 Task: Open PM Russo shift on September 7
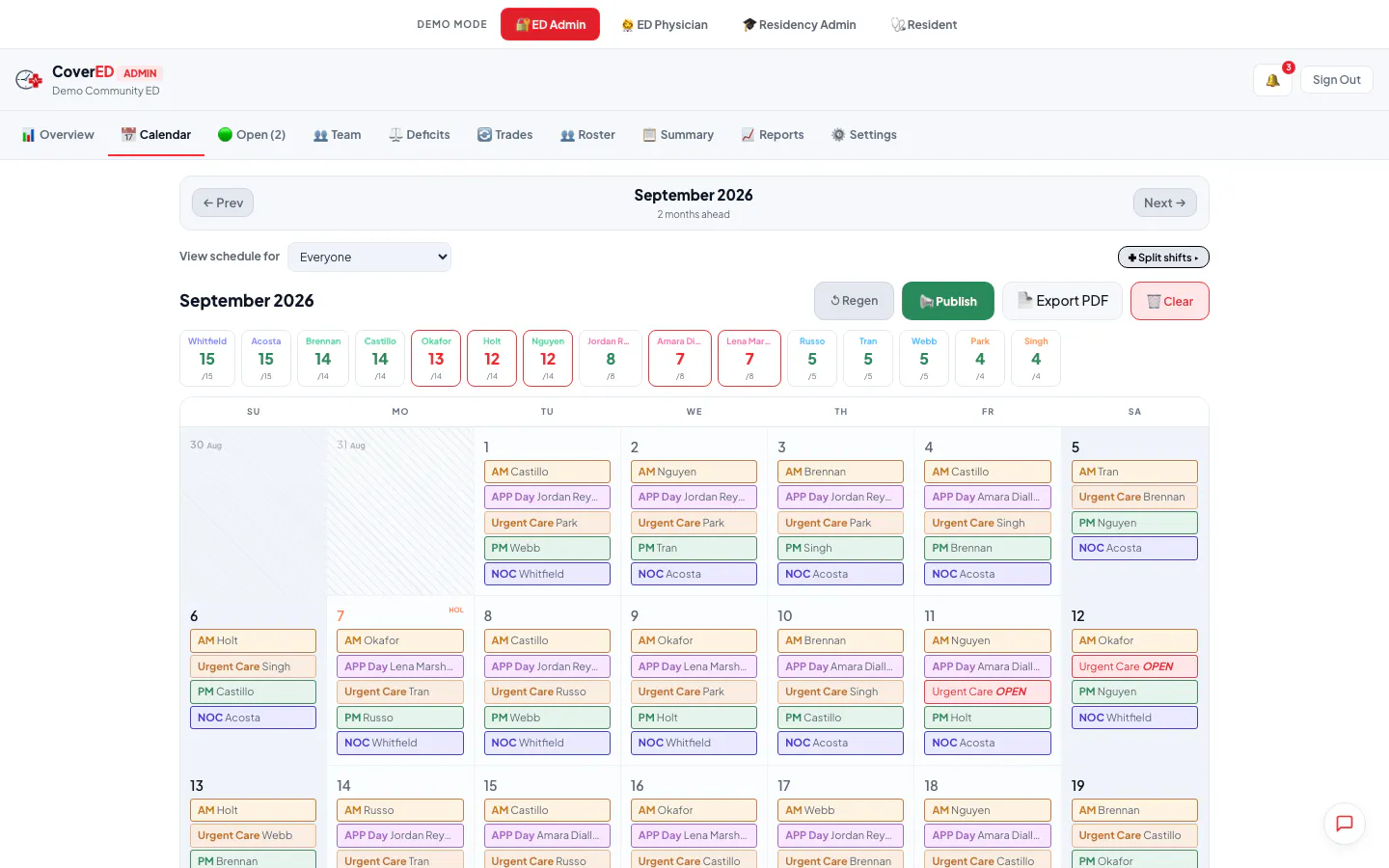tap(400, 718)
